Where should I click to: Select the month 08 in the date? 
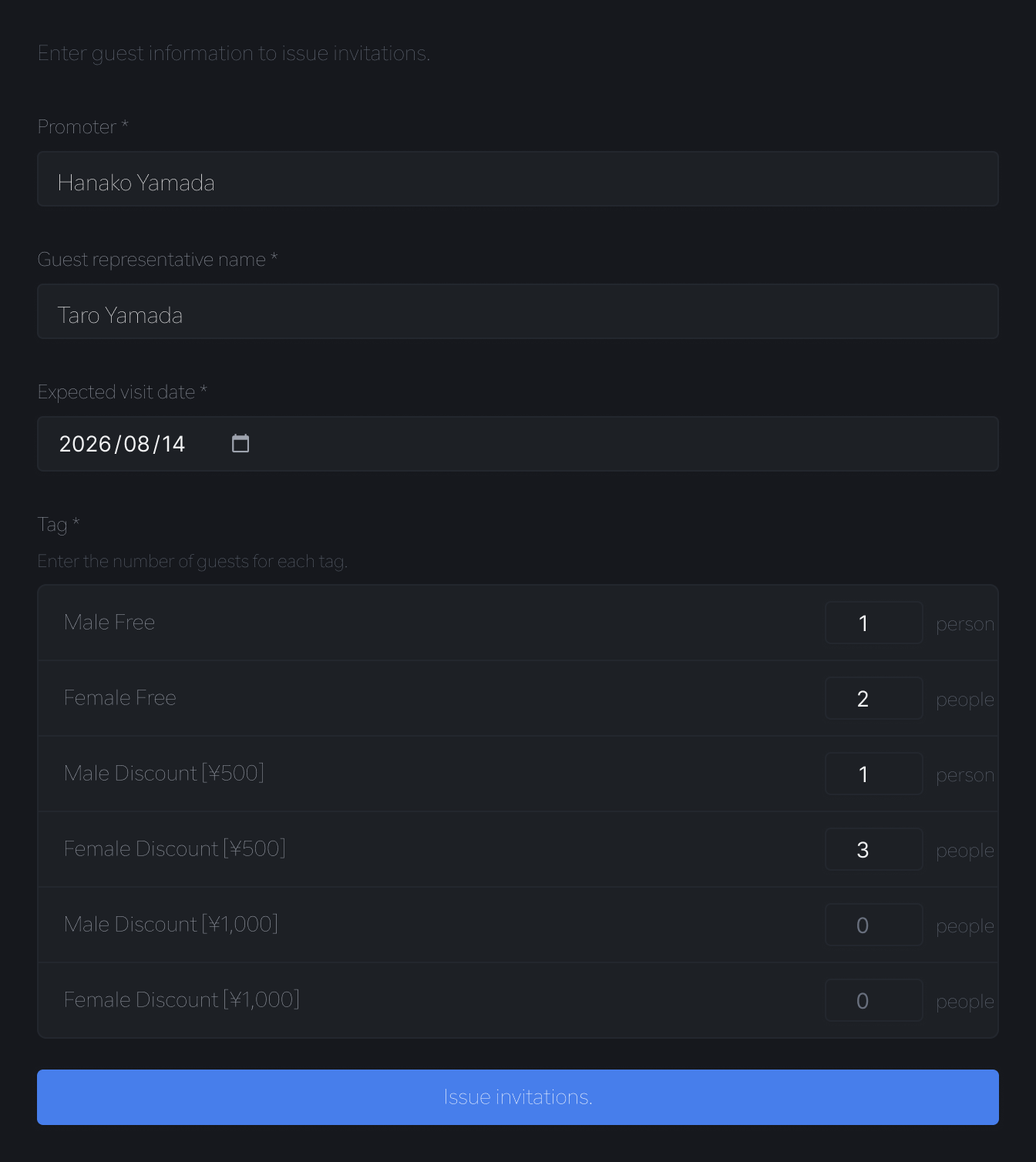136,445
